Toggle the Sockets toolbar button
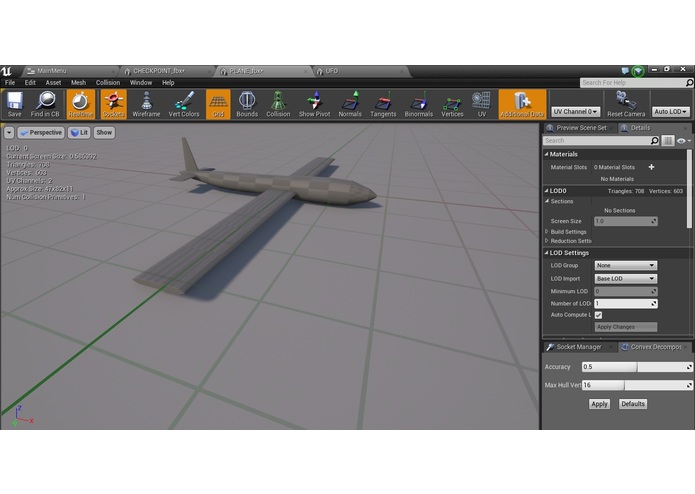Image resolution: width=695 pixels, height=494 pixels. pos(113,104)
